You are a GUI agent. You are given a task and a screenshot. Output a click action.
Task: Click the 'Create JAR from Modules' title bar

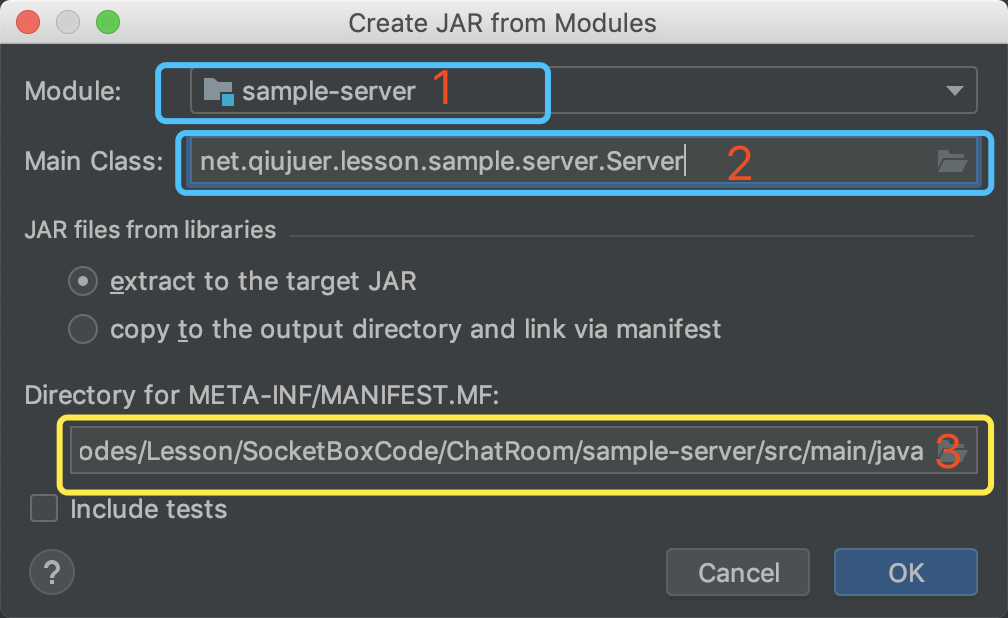coord(502,22)
